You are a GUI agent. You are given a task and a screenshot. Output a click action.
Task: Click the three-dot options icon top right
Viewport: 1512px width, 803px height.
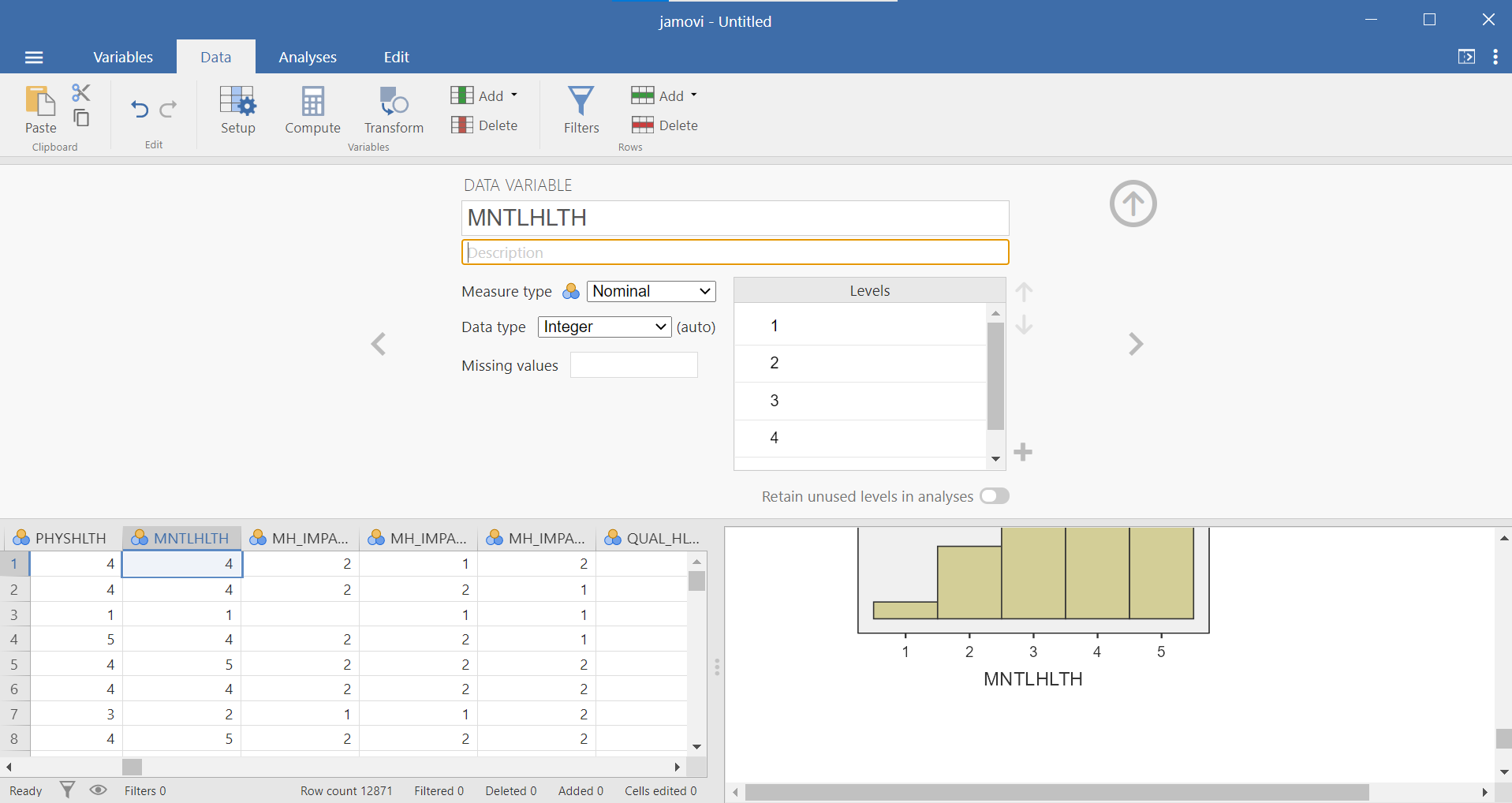point(1495,57)
